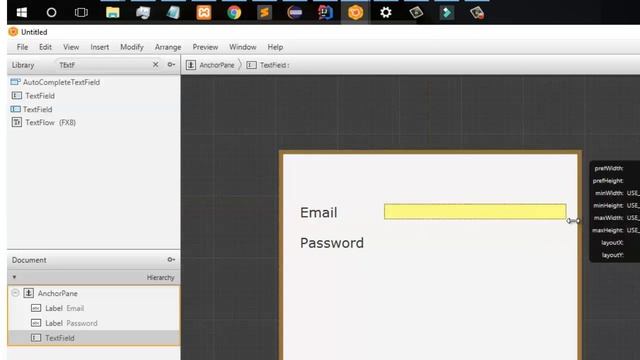
Task: Click AnchorPane in the breadcrumb bar
Action: (x=217, y=65)
